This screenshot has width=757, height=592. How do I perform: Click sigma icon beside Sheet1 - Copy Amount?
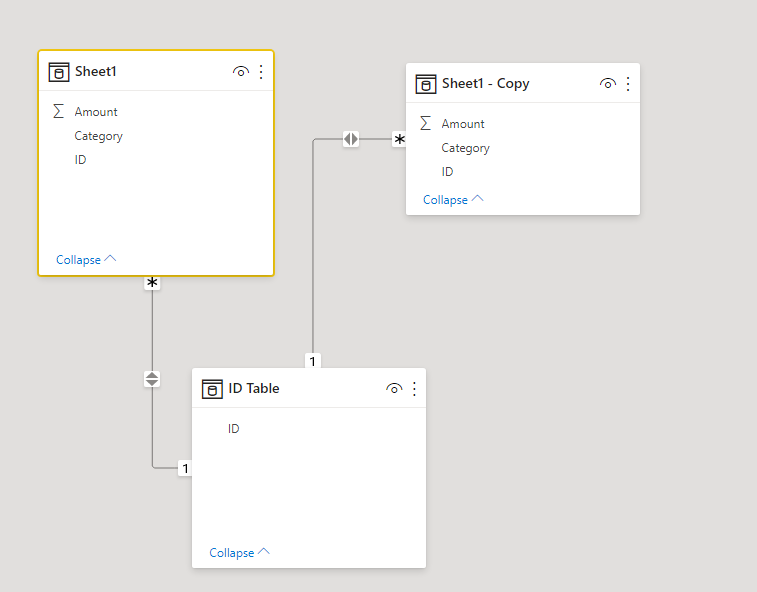click(425, 123)
